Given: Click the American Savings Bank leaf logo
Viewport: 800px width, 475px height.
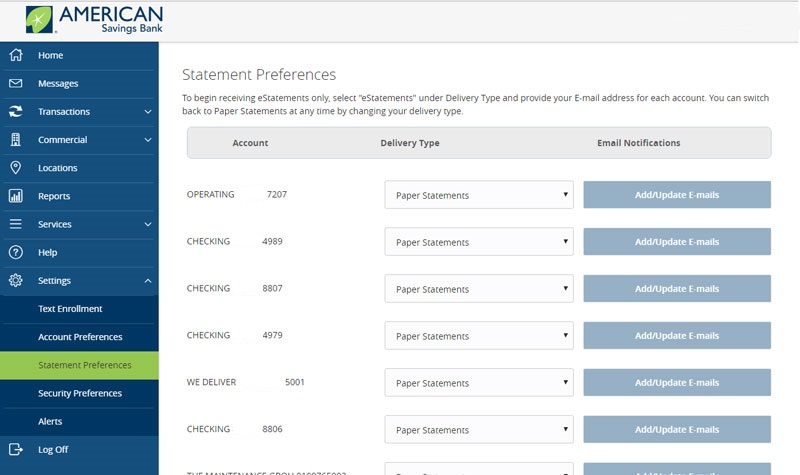Looking at the screenshot, I should pos(39,20).
